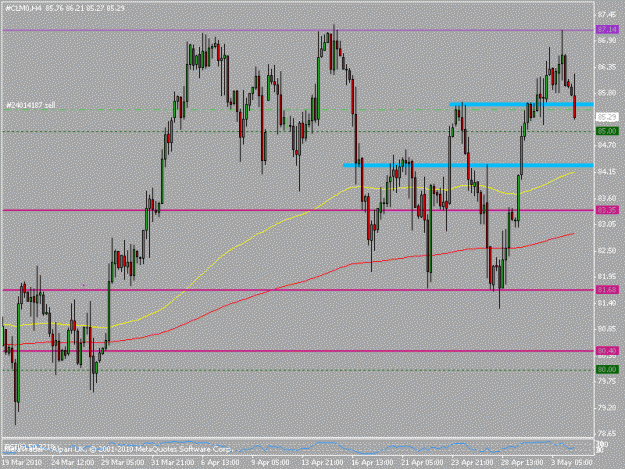Click the 3 May 05:00 time label

pyautogui.click(x=571, y=463)
